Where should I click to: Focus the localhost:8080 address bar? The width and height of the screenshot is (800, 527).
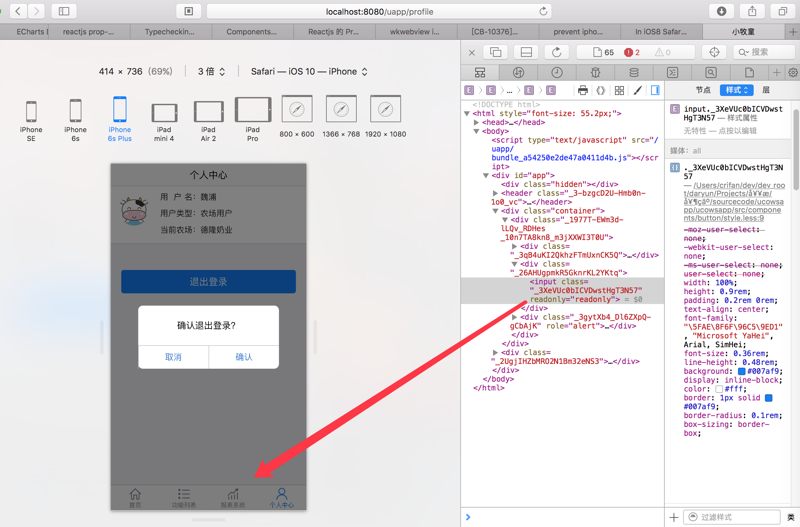point(379,11)
